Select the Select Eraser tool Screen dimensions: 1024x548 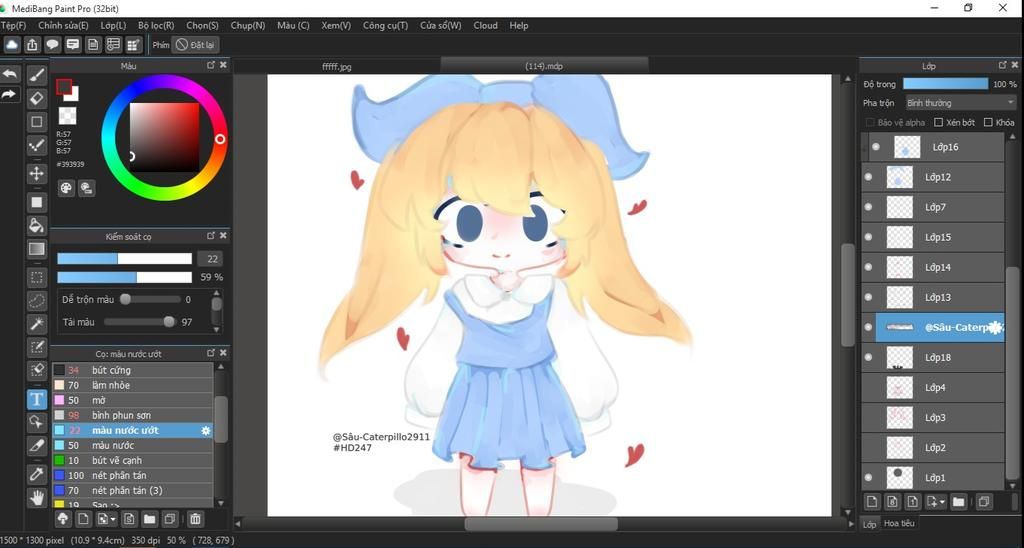[x=37, y=370]
